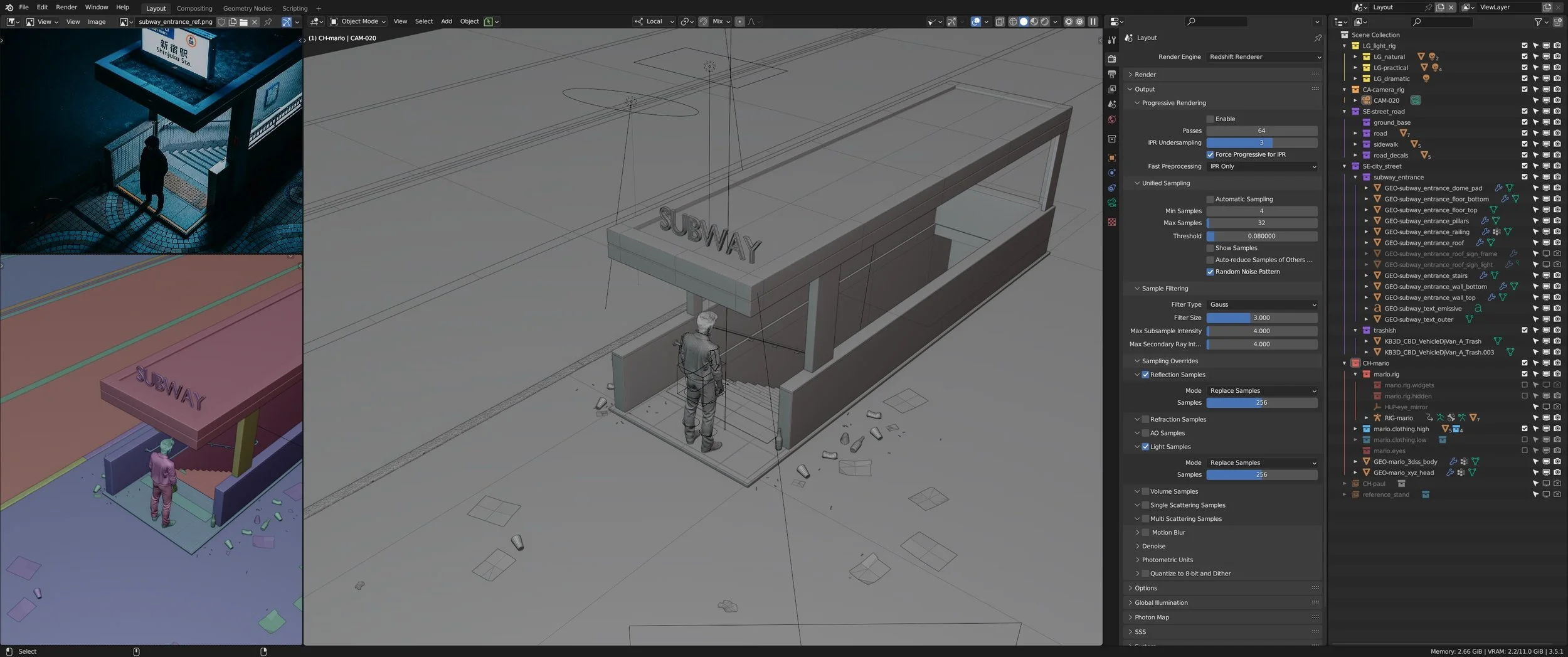Enable Show Samples checkbox

click(x=1210, y=248)
